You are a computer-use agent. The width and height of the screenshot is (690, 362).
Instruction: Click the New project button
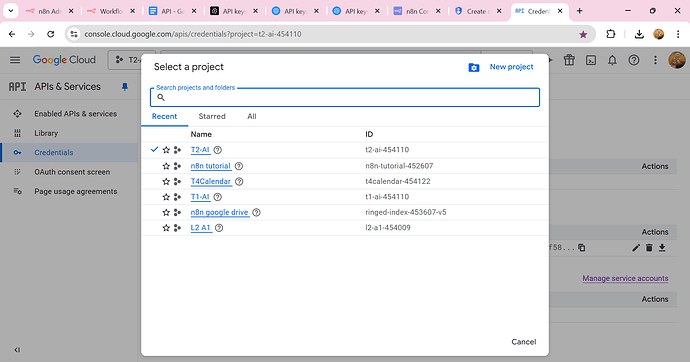[511, 67]
